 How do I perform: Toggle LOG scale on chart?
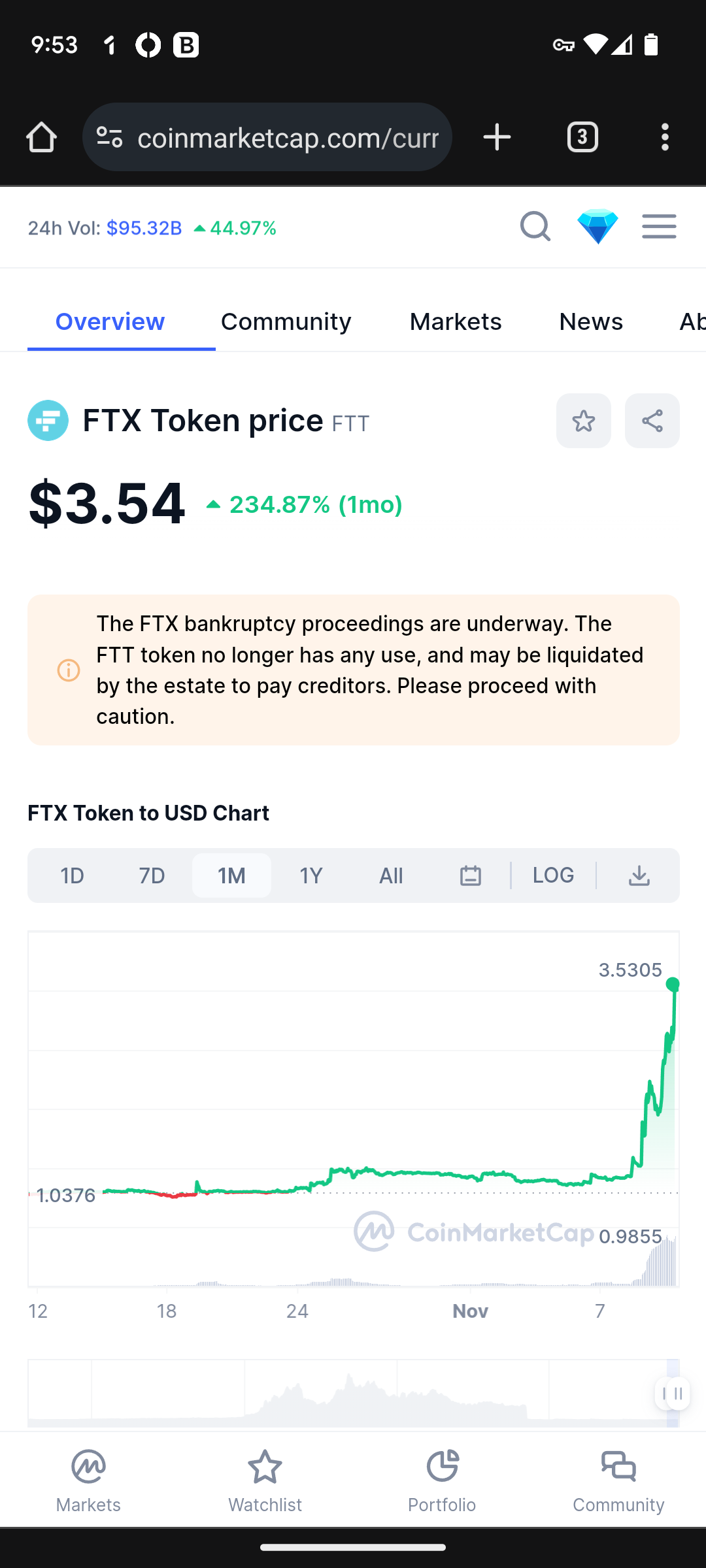pyautogui.click(x=553, y=875)
